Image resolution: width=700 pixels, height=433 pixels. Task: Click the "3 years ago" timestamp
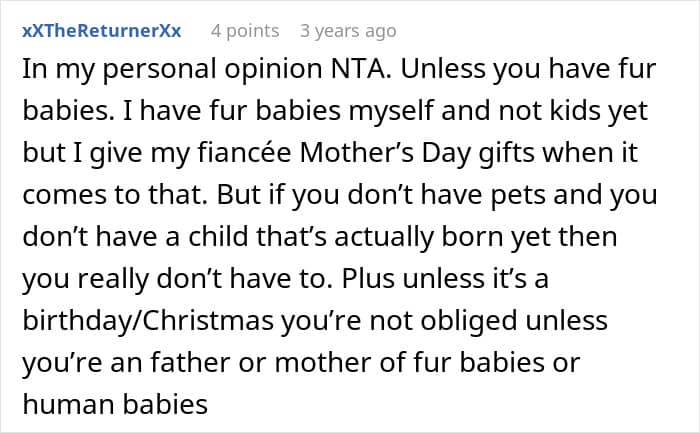[x=348, y=31]
